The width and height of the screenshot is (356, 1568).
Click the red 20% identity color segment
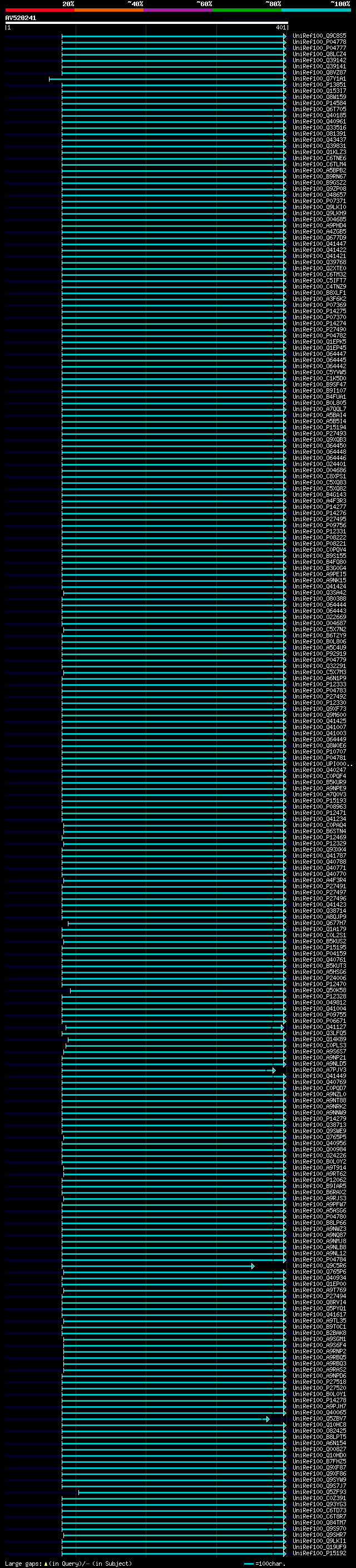(40, 10)
